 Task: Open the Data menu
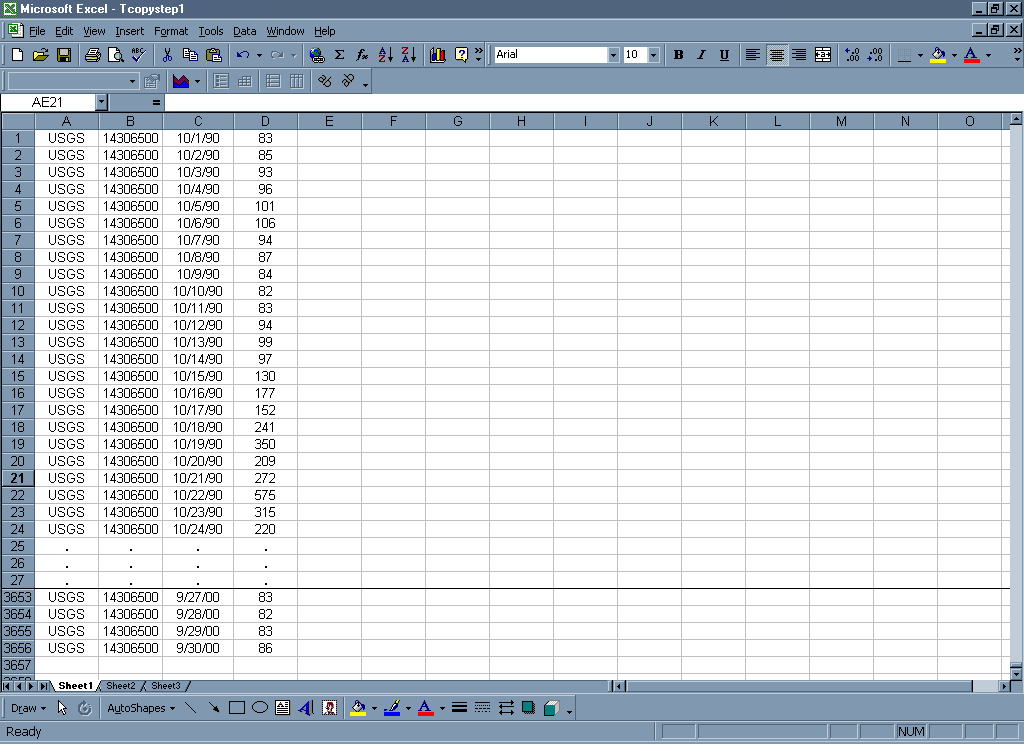click(244, 31)
